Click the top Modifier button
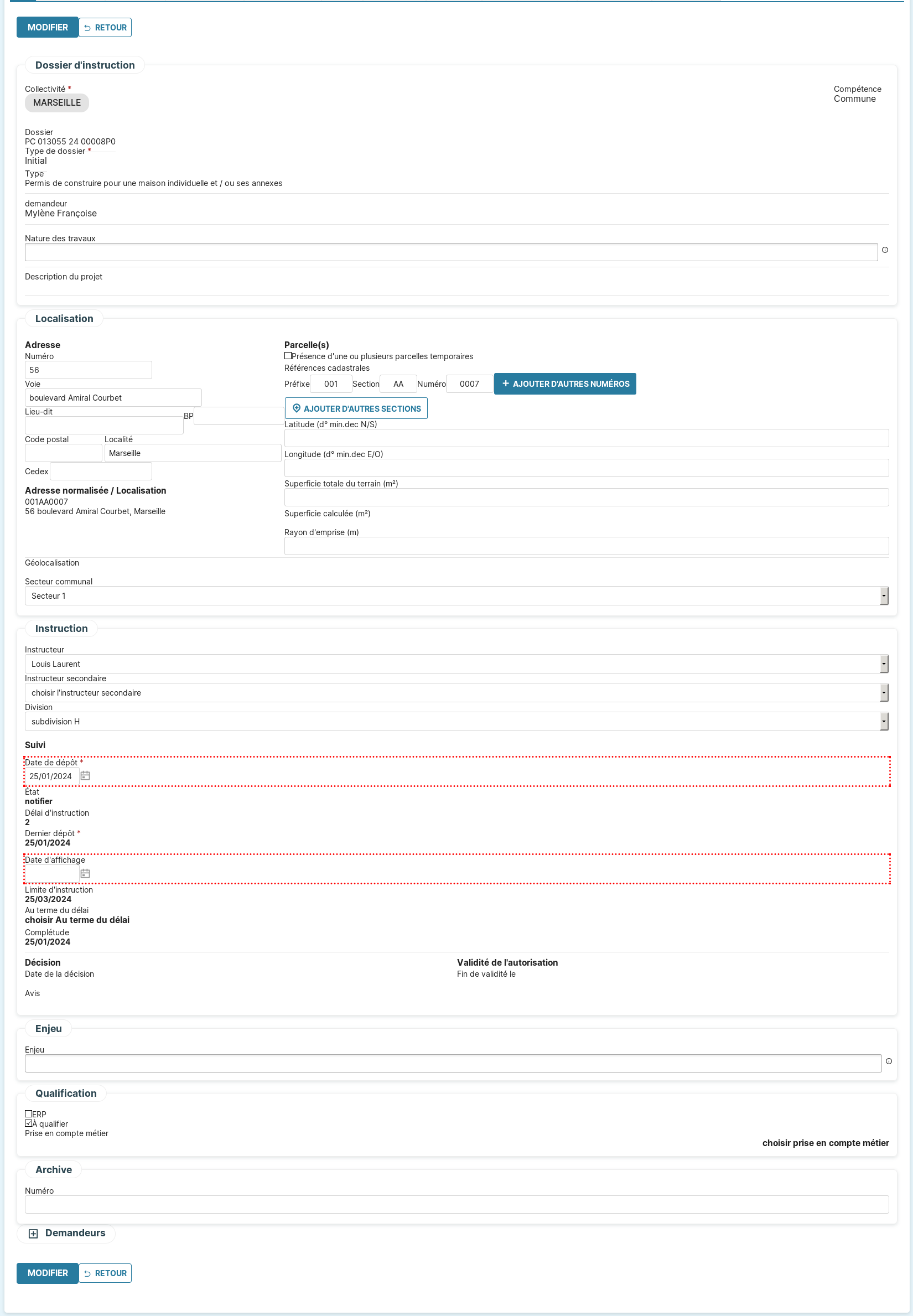 48,28
